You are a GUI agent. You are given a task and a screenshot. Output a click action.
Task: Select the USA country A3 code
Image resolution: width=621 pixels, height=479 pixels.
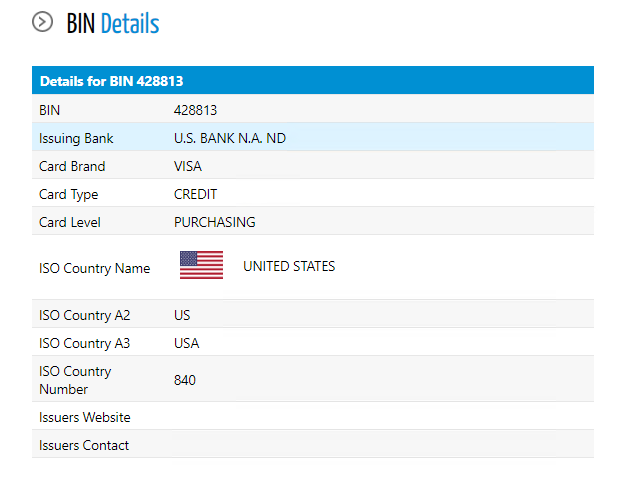click(x=187, y=344)
